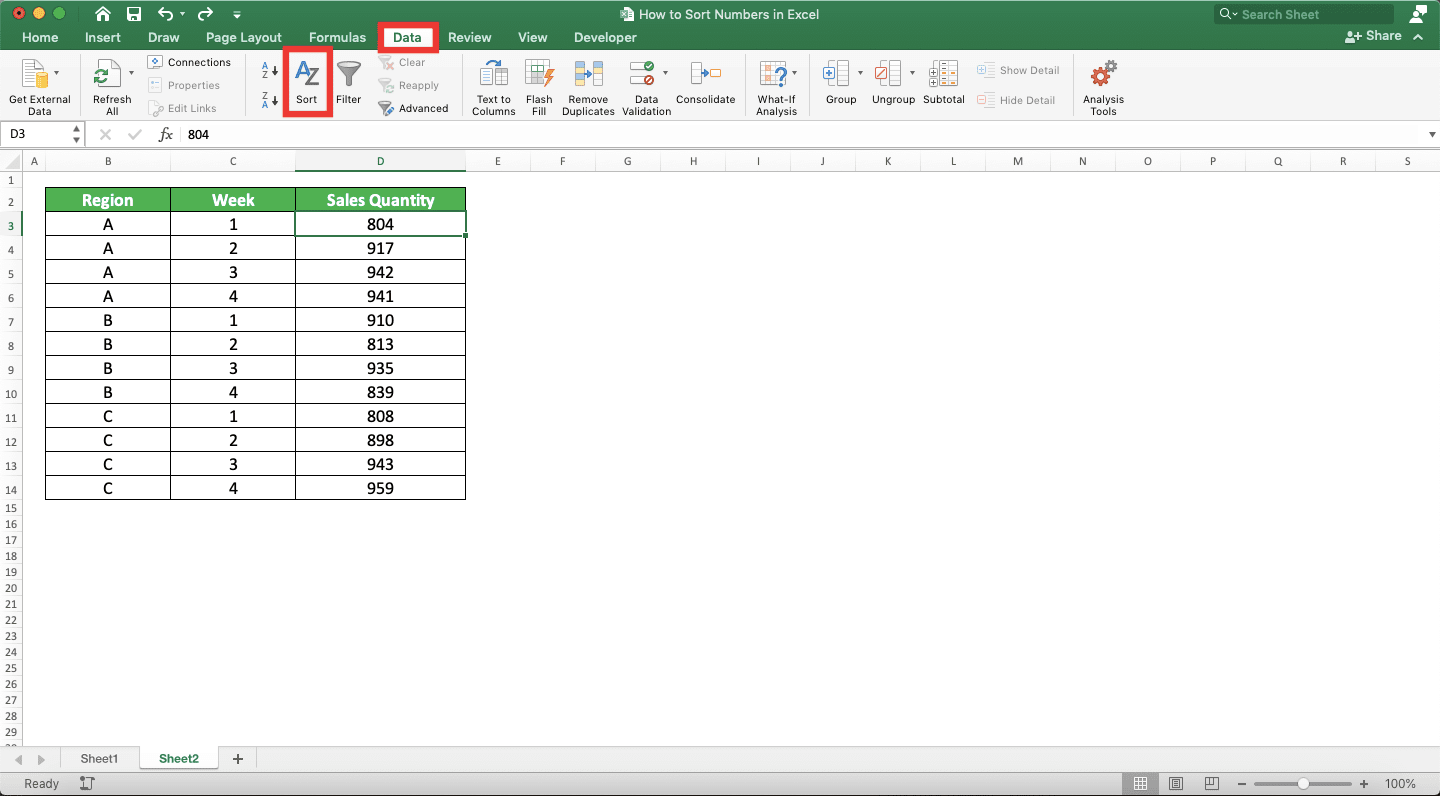The image size is (1440, 796).
Task: Toggle the Filter funnel
Action: click(348, 83)
